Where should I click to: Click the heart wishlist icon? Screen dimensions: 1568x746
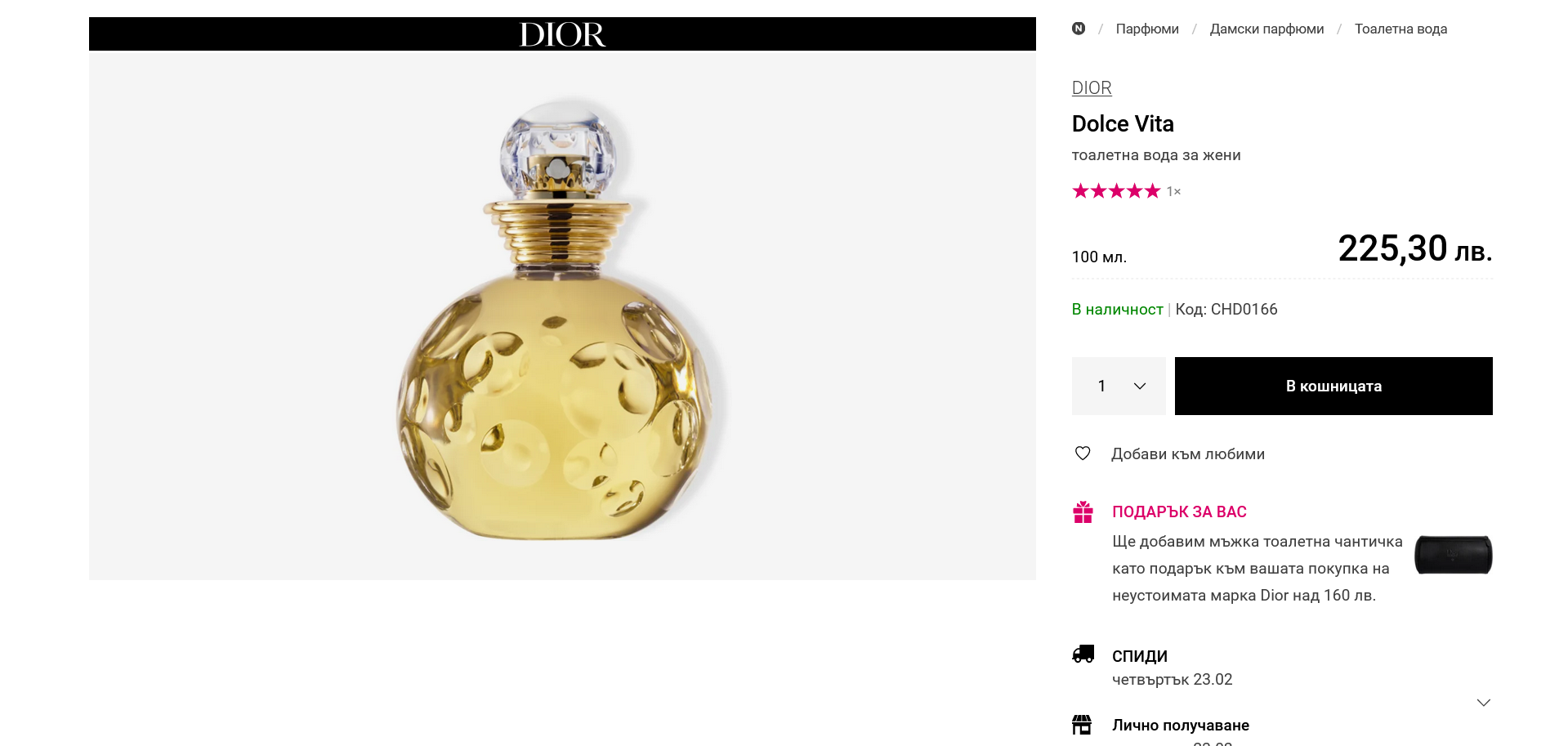[x=1083, y=453]
